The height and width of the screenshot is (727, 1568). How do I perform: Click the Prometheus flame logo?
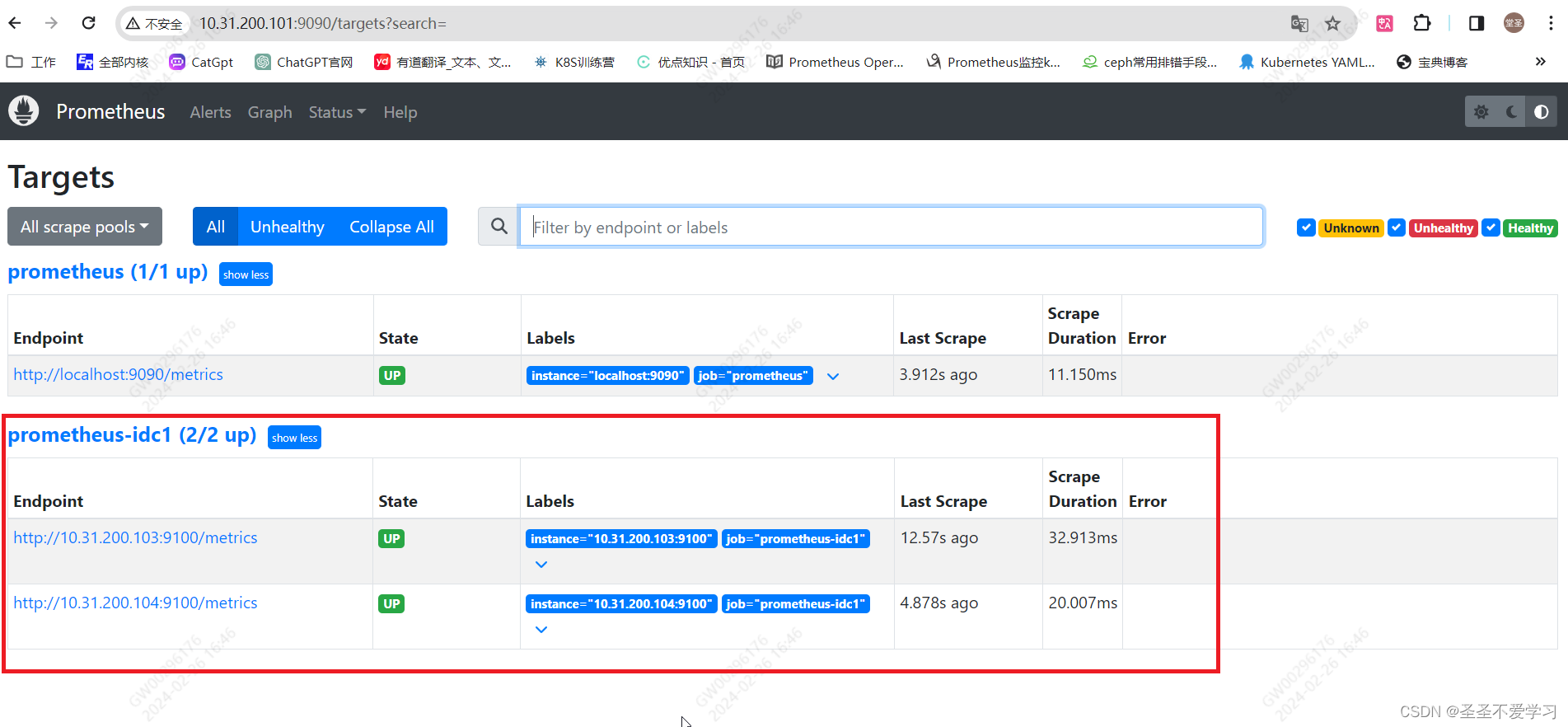click(x=24, y=110)
